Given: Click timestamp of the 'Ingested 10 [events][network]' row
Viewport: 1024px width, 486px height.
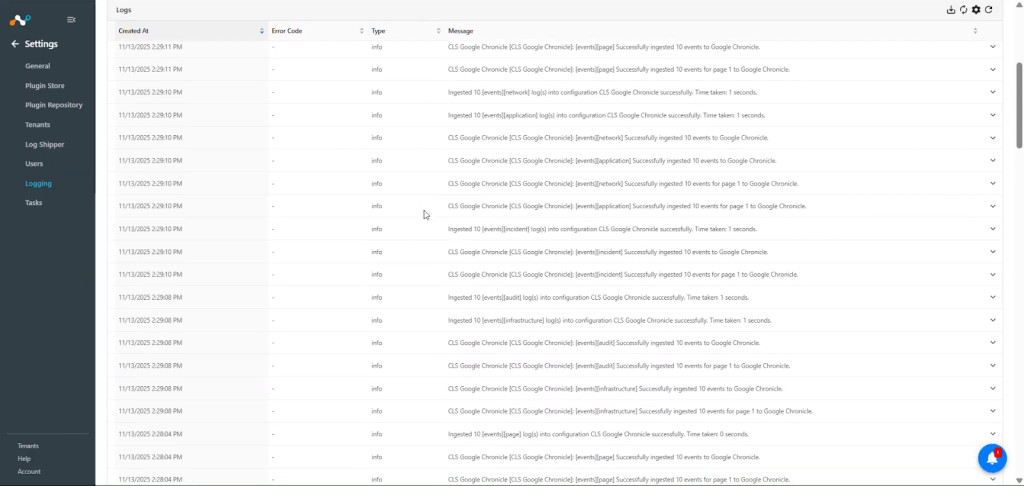Looking at the screenshot, I should [x=150, y=92].
